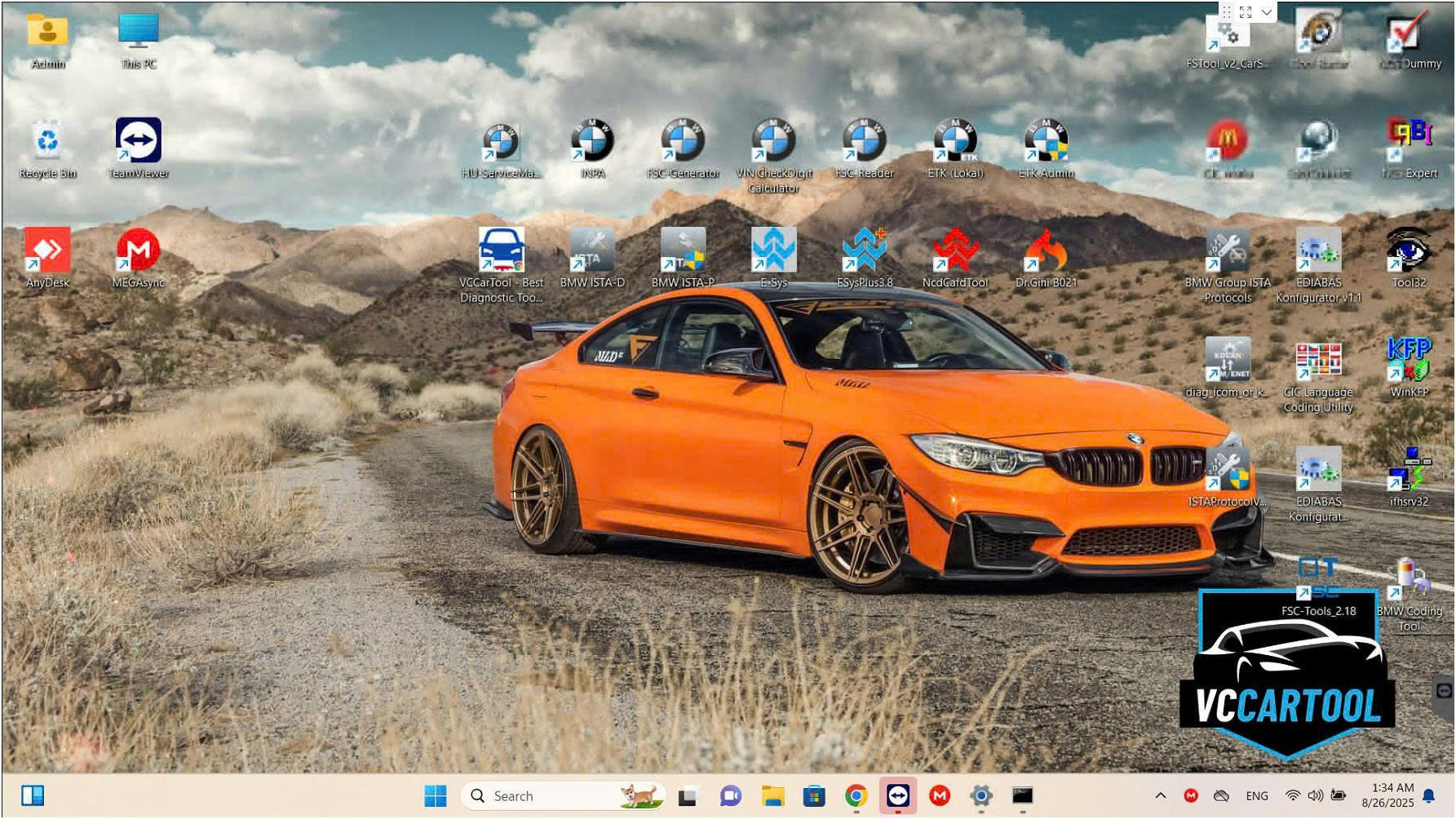
Task: Show hidden system tray icons chevron
Action: point(1160,795)
